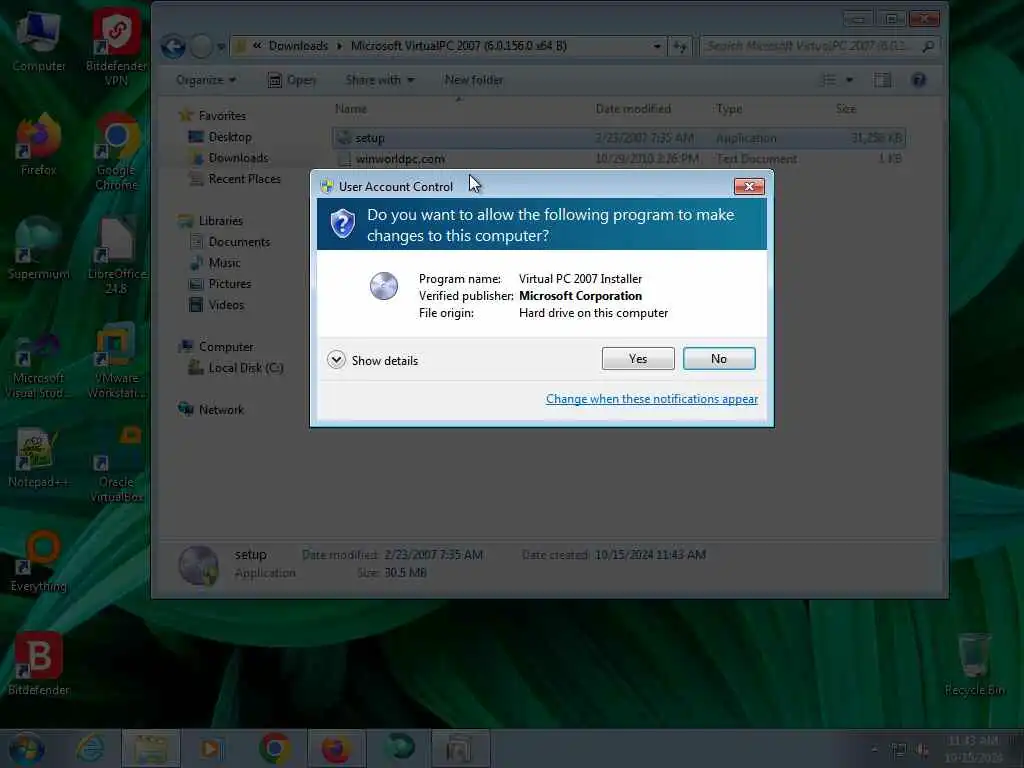Viewport: 1024px width, 768px height.
Task: Open Internet Explorer from taskbar
Action: 90,748
